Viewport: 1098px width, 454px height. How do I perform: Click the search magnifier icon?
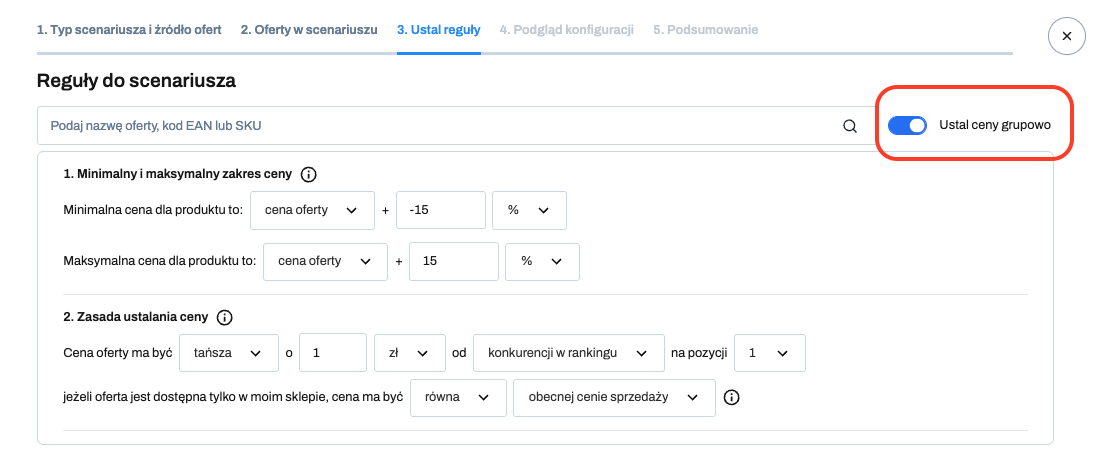(849, 126)
